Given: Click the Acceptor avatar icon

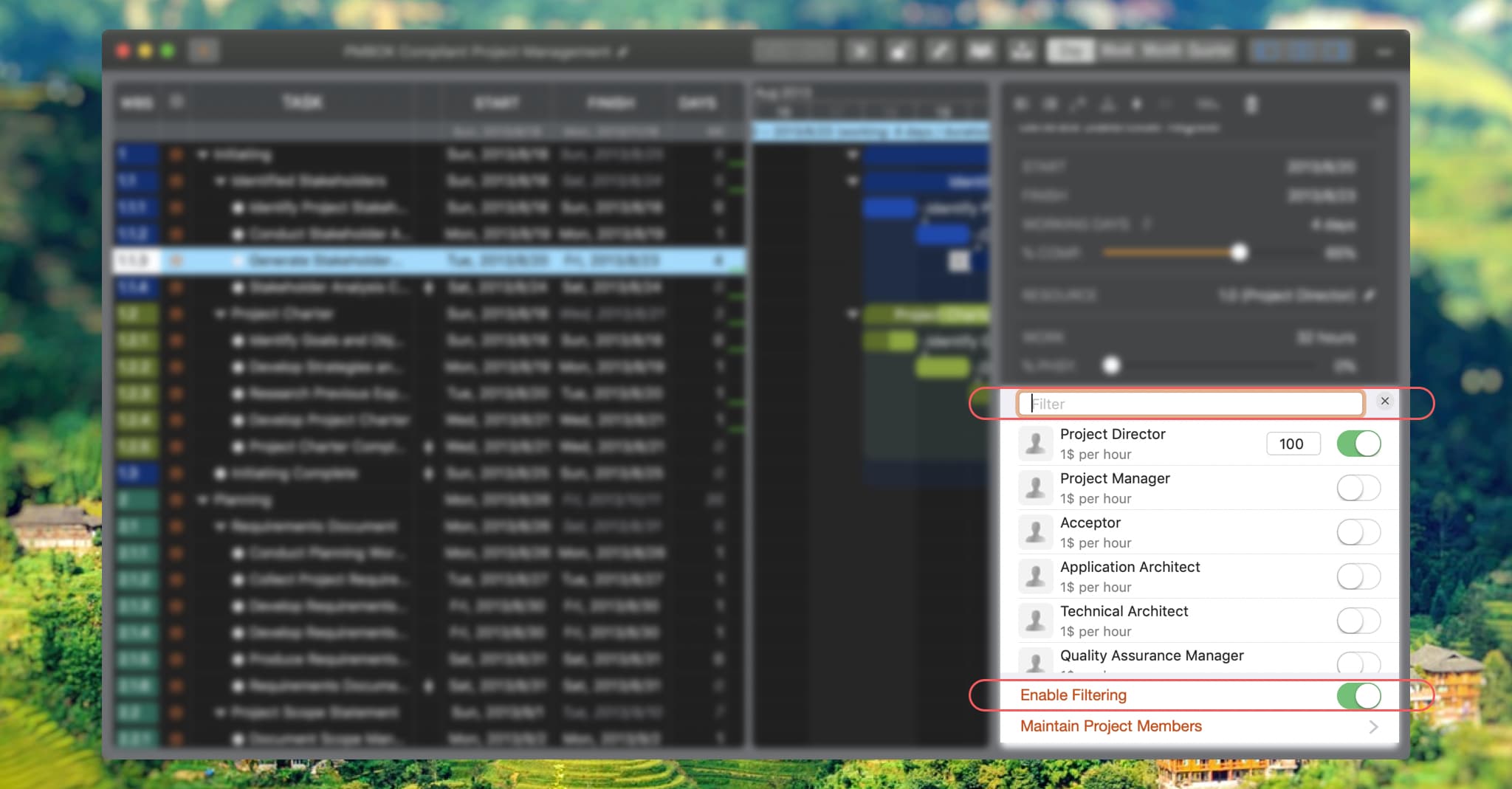Looking at the screenshot, I should [x=1035, y=532].
